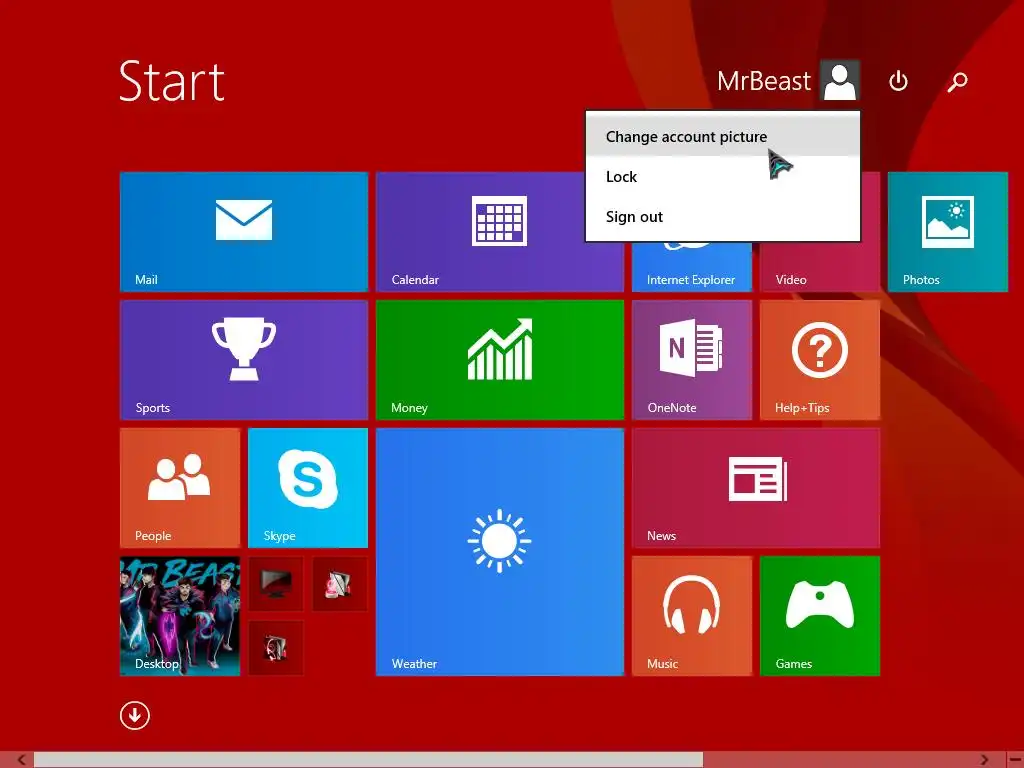
Task: Select Change account picture
Action: [x=722, y=136]
